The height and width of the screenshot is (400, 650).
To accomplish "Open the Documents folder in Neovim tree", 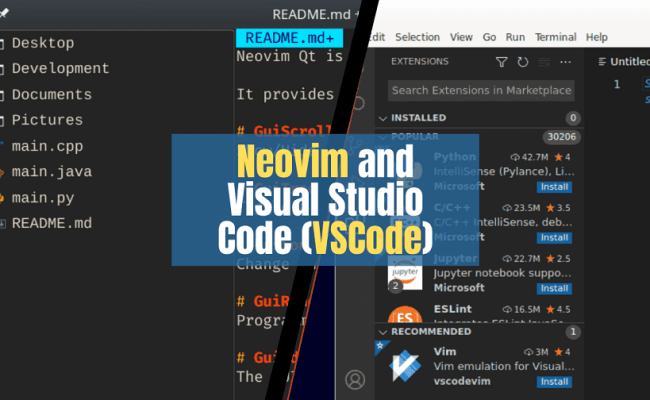I will tap(51, 95).
